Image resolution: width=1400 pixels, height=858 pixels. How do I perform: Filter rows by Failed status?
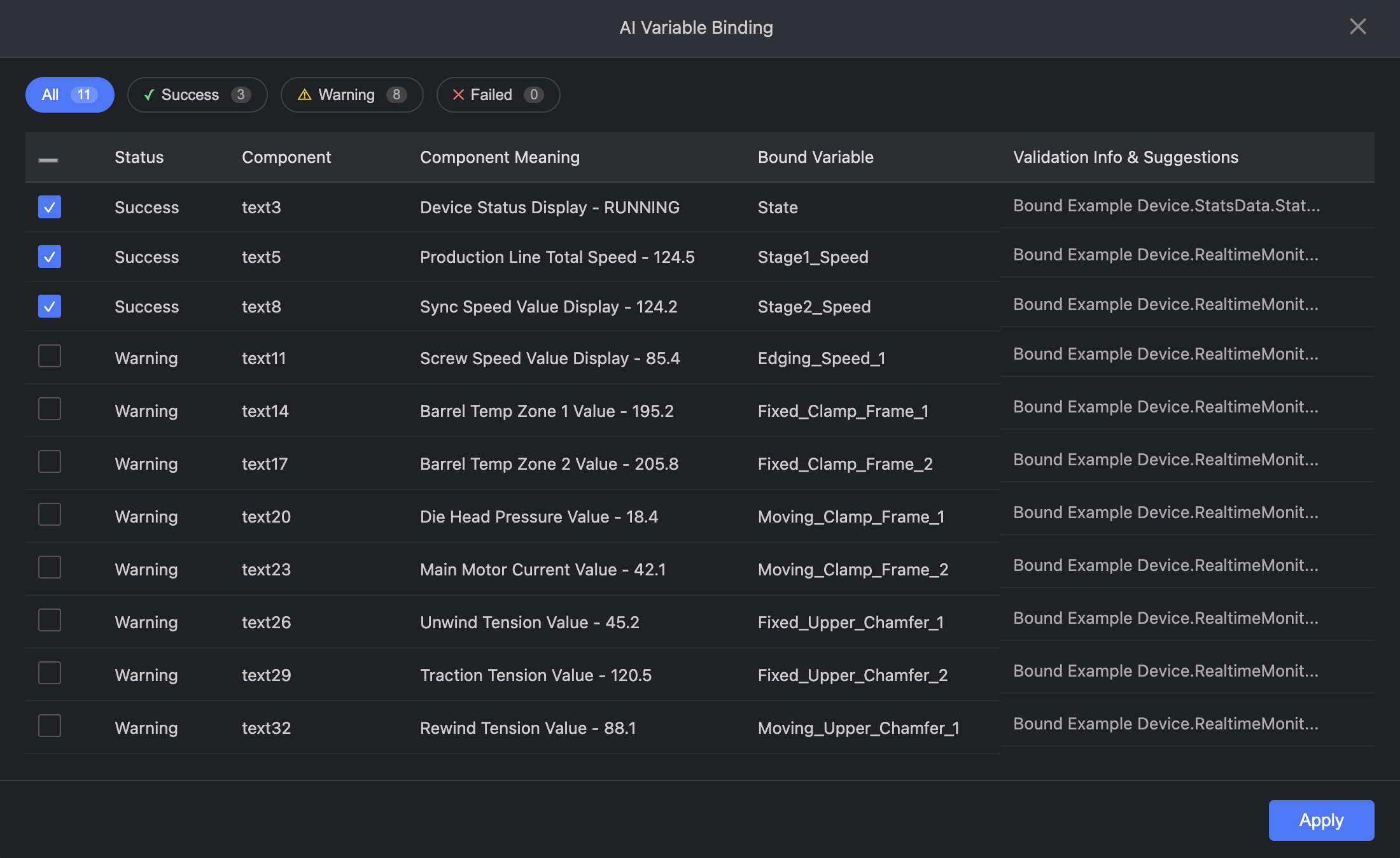tap(498, 95)
